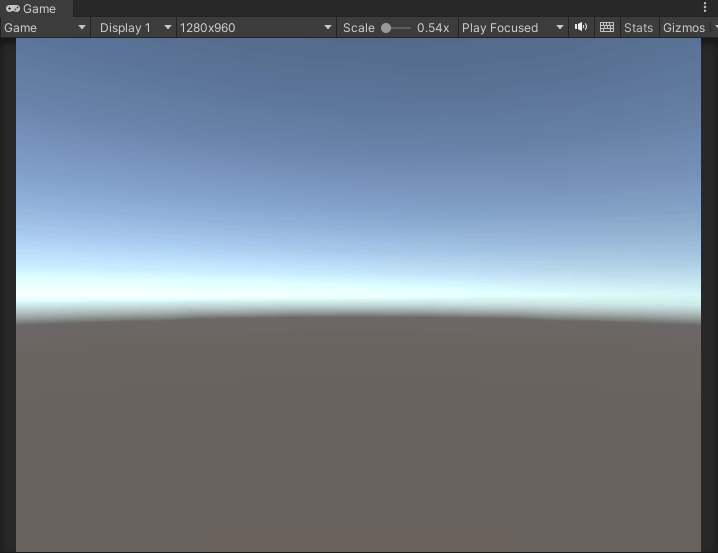Open the Game view mode dropdown

click(x=45, y=28)
